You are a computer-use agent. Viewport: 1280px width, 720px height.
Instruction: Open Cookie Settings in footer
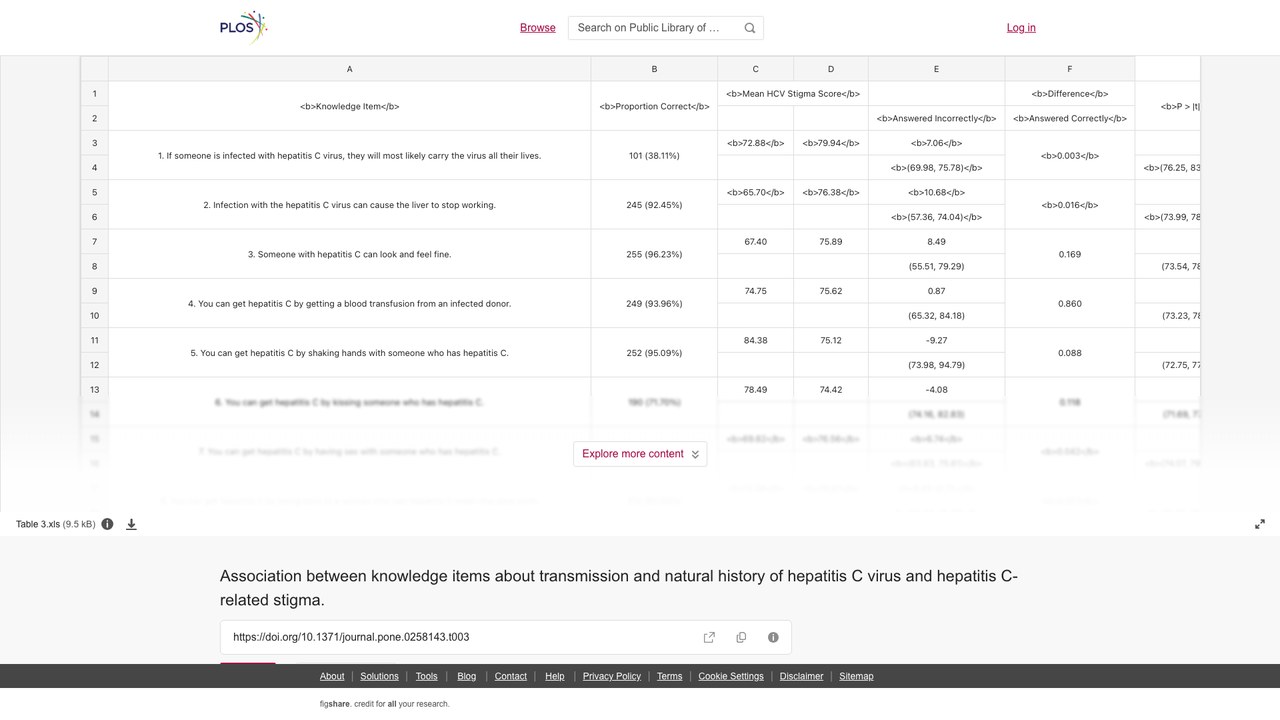[731, 676]
